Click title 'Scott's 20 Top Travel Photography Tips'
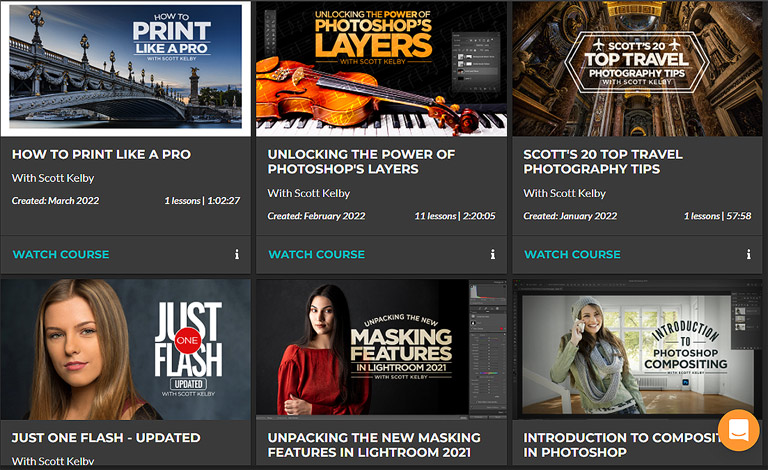768x470 pixels. click(603, 162)
